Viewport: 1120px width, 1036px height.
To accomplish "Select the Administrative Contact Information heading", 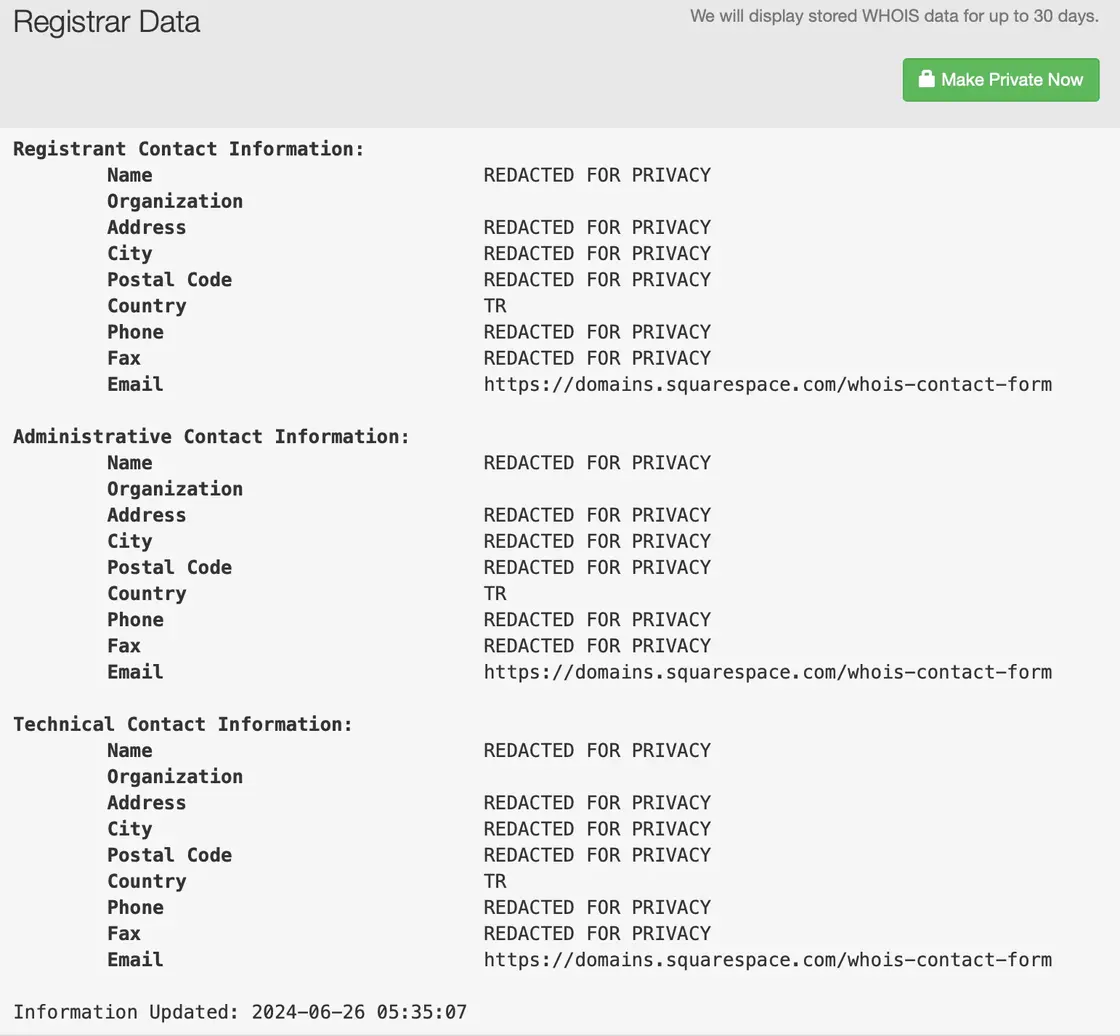I will pyautogui.click(x=211, y=437).
